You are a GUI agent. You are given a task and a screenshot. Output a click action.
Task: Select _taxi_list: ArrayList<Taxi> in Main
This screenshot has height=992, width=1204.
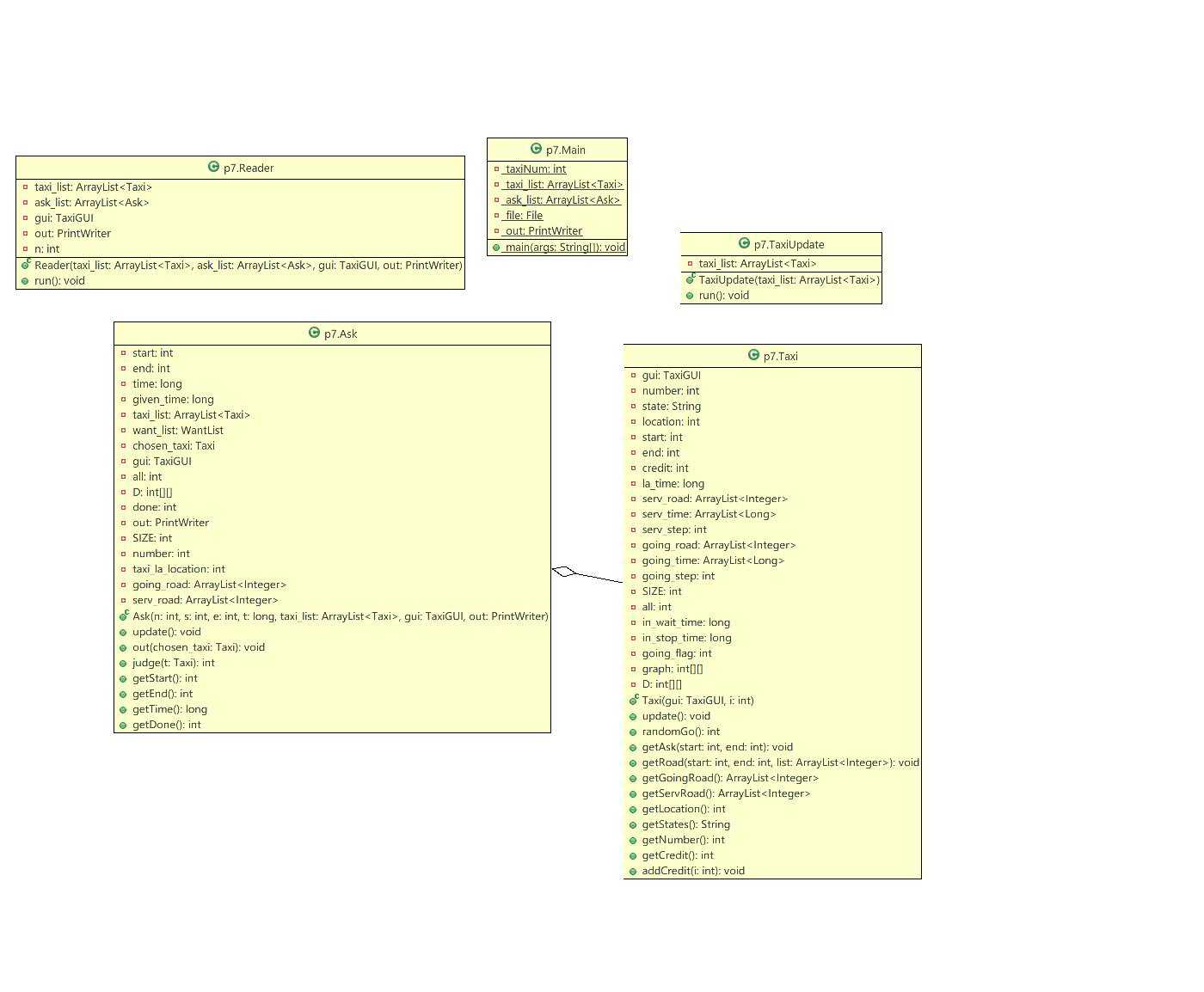(x=564, y=185)
